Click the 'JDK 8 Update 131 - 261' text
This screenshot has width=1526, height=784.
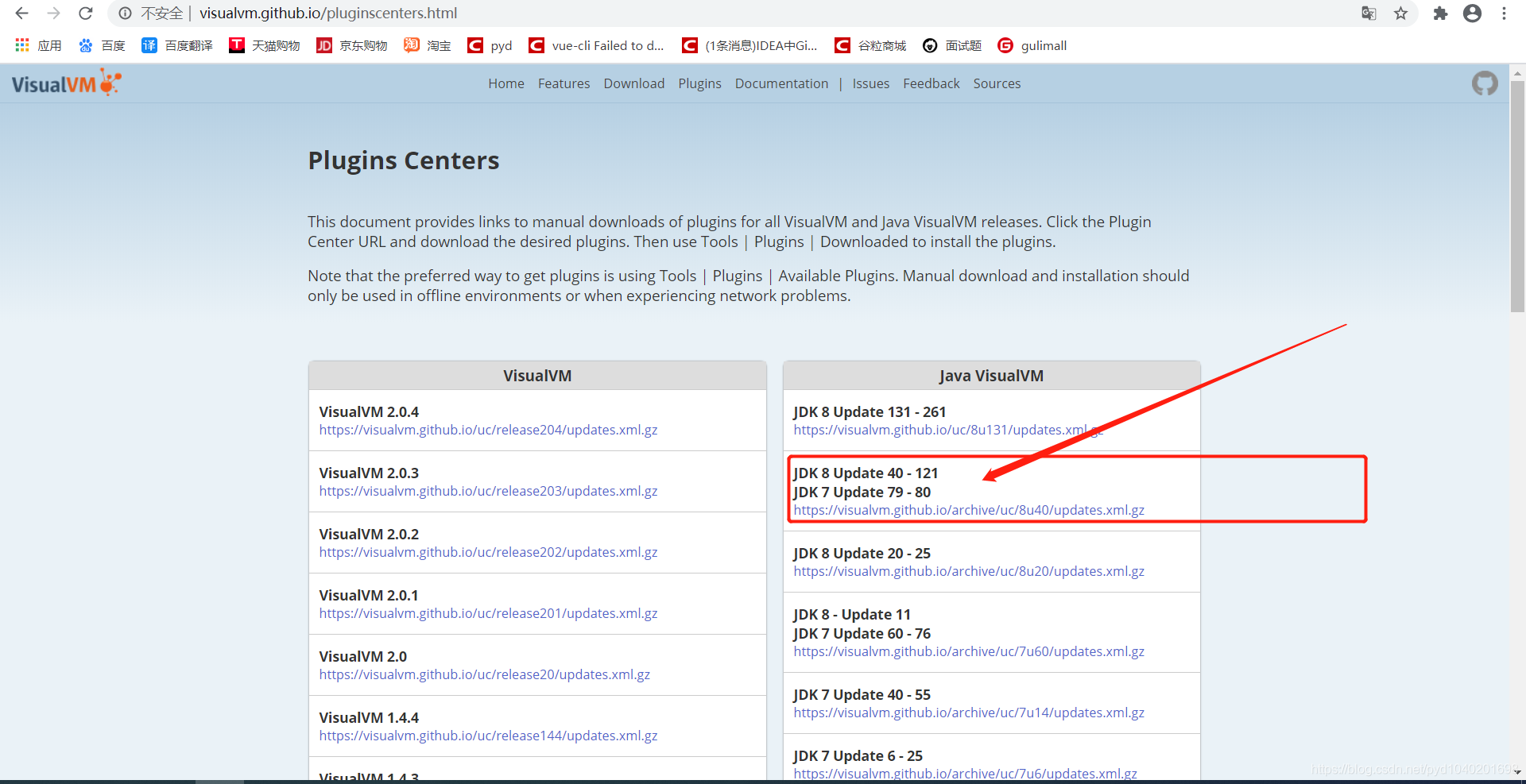(870, 411)
